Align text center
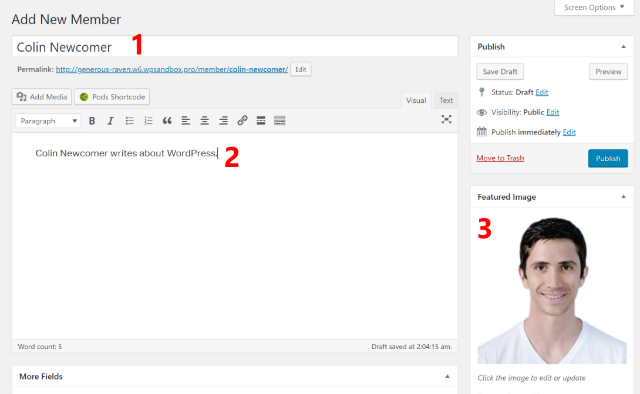This screenshot has width=640, height=394. tap(204, 121)
